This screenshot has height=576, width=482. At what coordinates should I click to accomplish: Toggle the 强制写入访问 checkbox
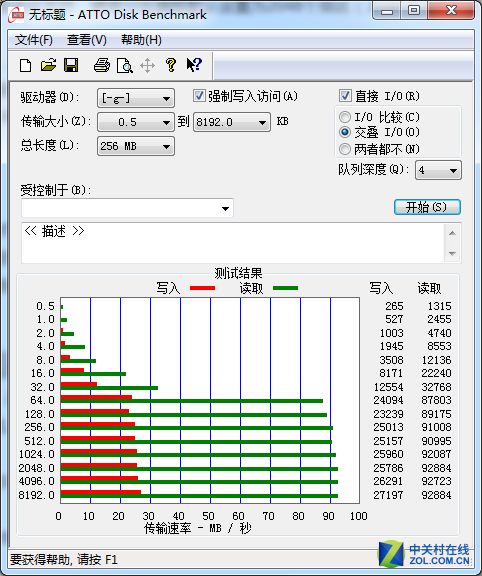(199, 96)
